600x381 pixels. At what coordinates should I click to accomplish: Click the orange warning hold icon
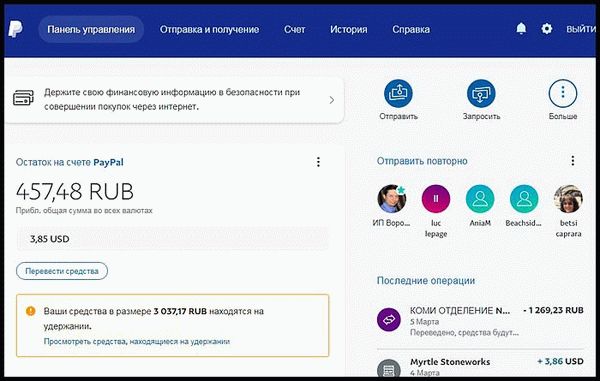click(x=31, y=311)
